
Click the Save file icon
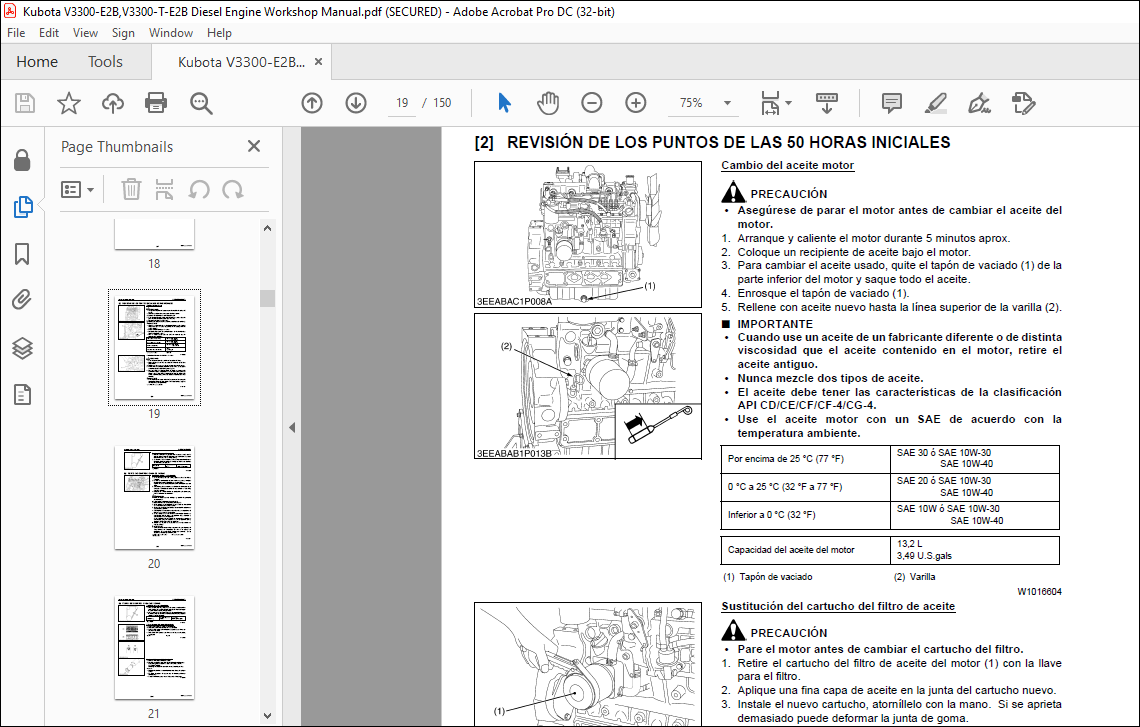[25, 103]
